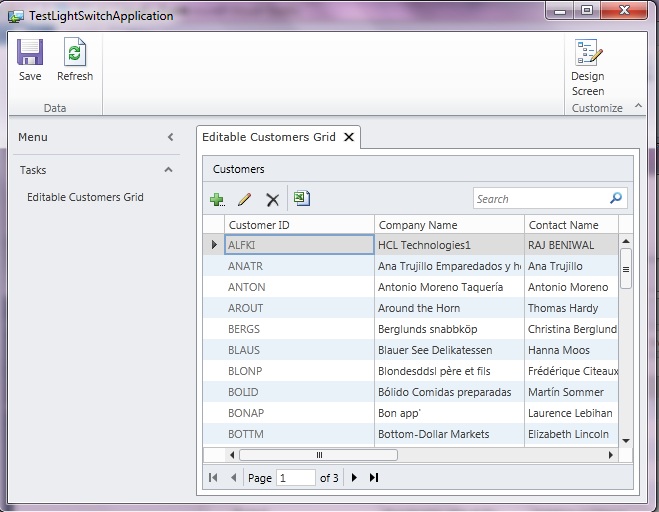Select the BOTTM customer ID cell

[x=299, y=434]
